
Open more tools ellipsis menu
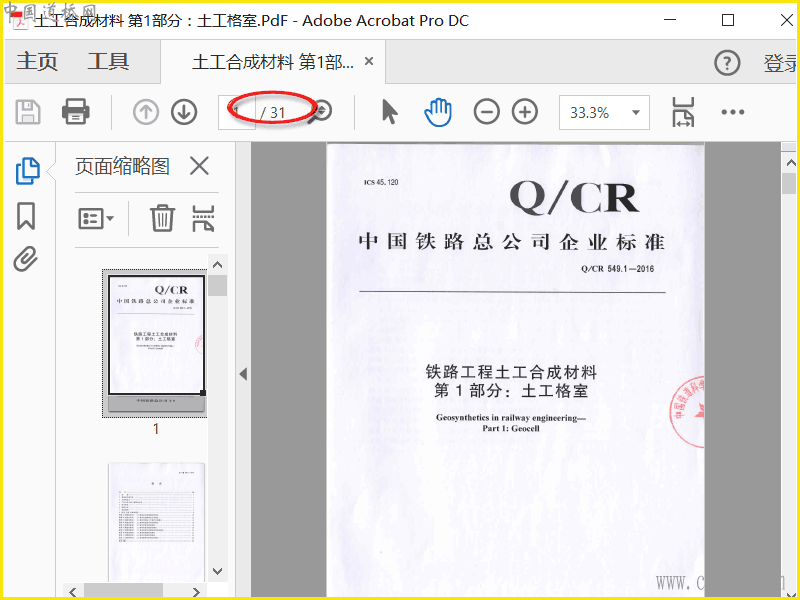(x=733, y=112)
